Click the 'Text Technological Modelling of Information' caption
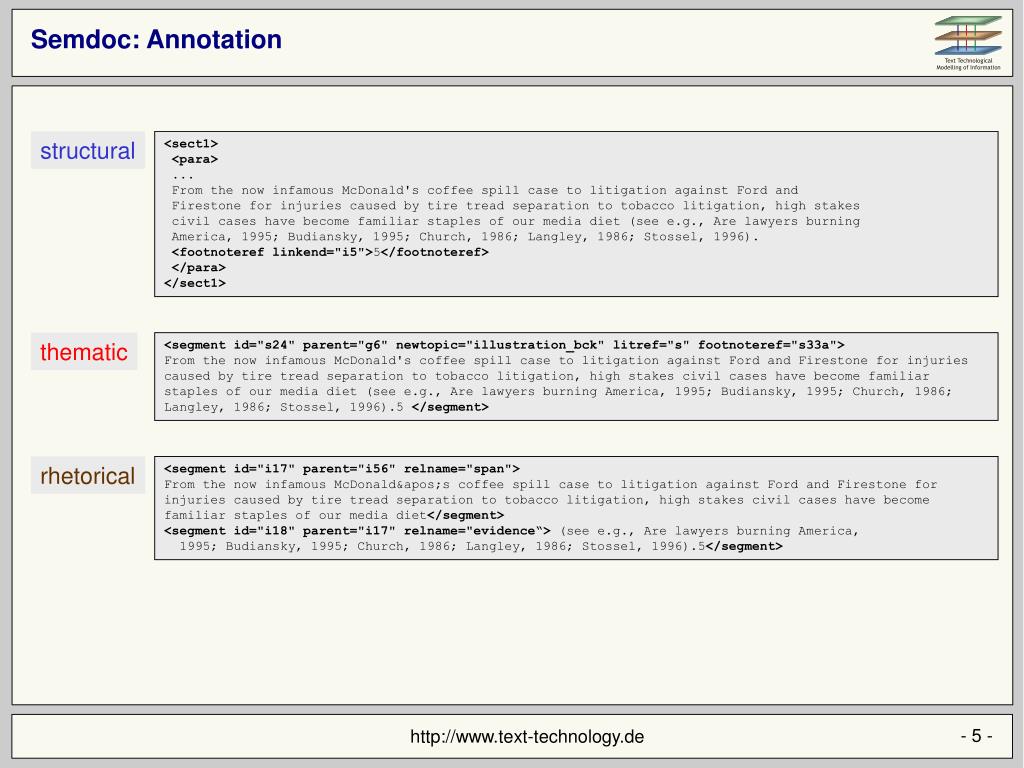This screenshot has width=1024, height=768. [968, 64]
